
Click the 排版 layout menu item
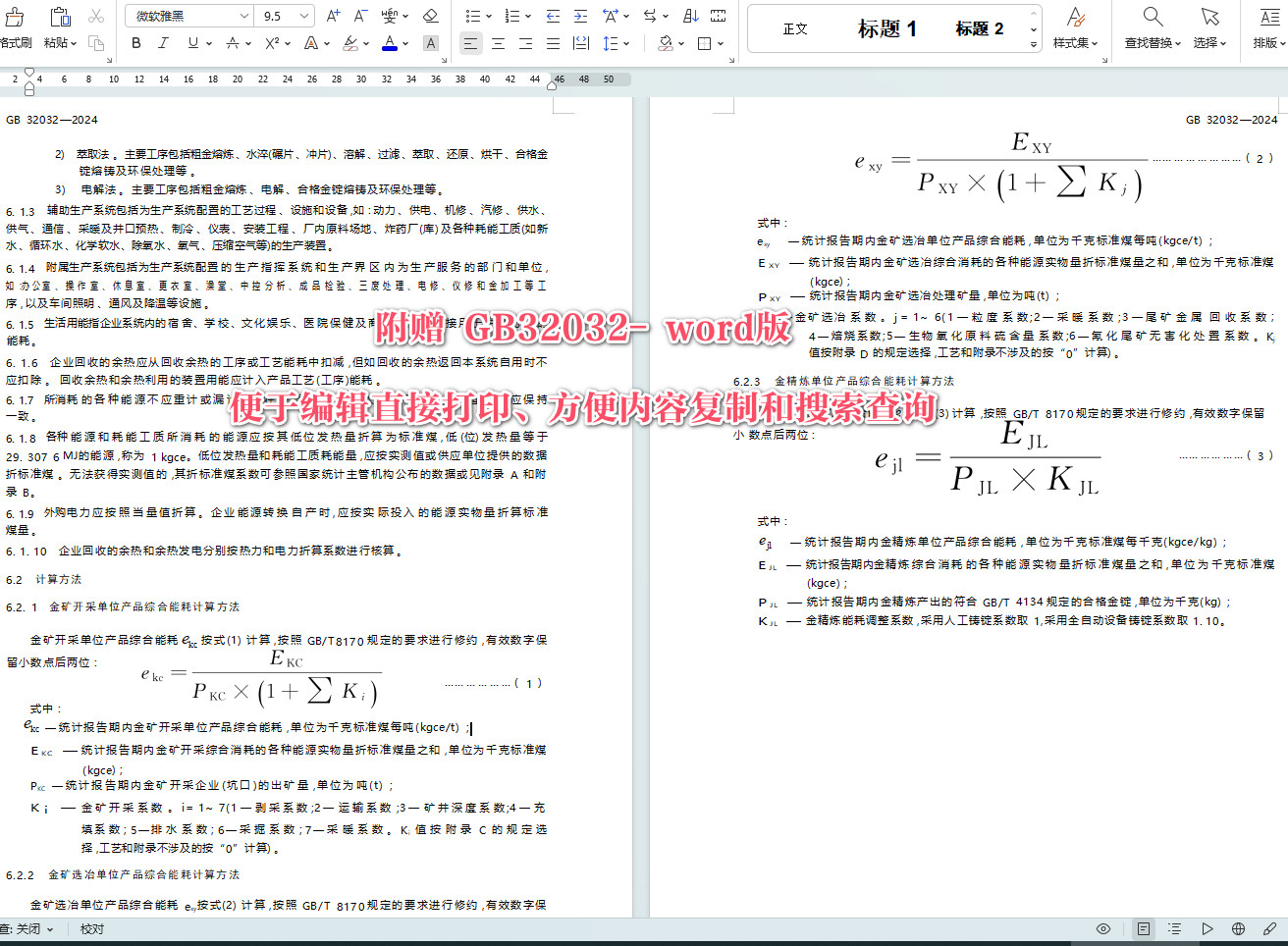(1267, 27)
